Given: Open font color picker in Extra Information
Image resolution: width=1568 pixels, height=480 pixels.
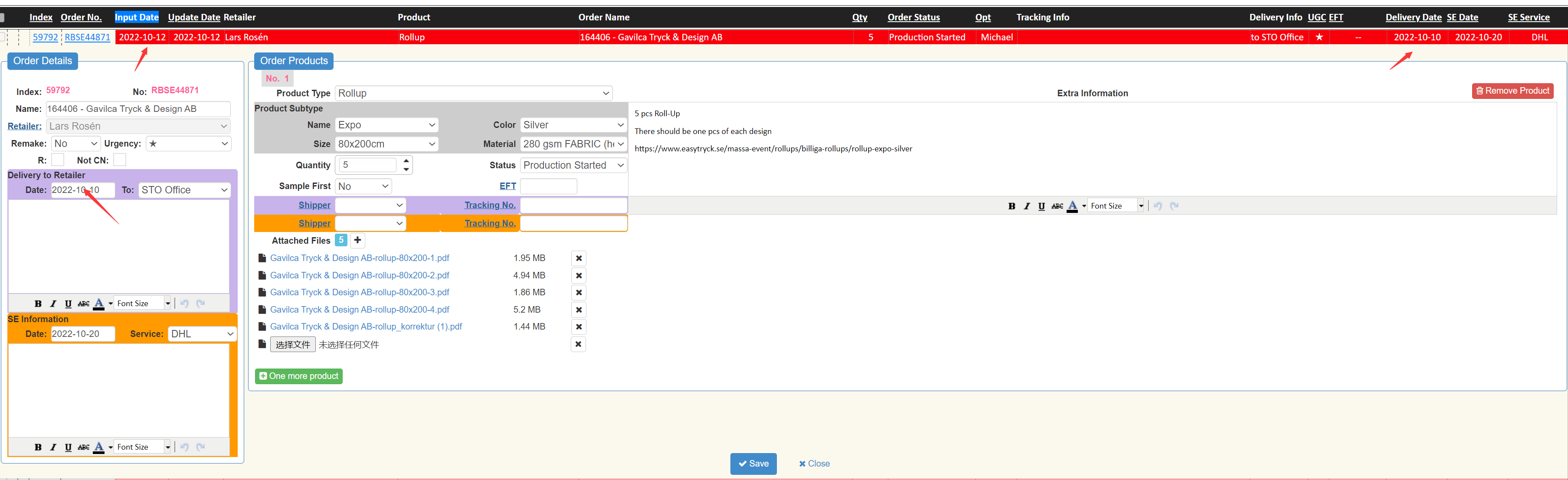Looking at the screenshot, I should (x=1084, y=206).
